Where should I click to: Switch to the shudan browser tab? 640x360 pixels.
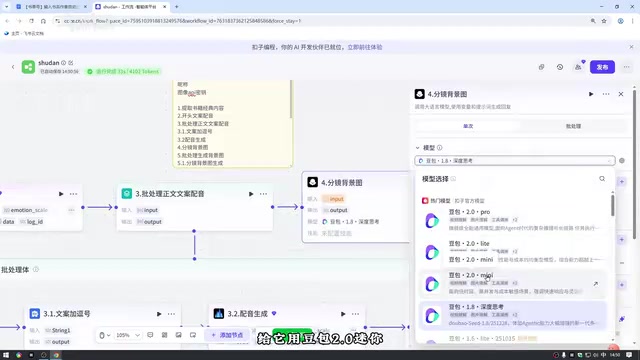(130, 7)
